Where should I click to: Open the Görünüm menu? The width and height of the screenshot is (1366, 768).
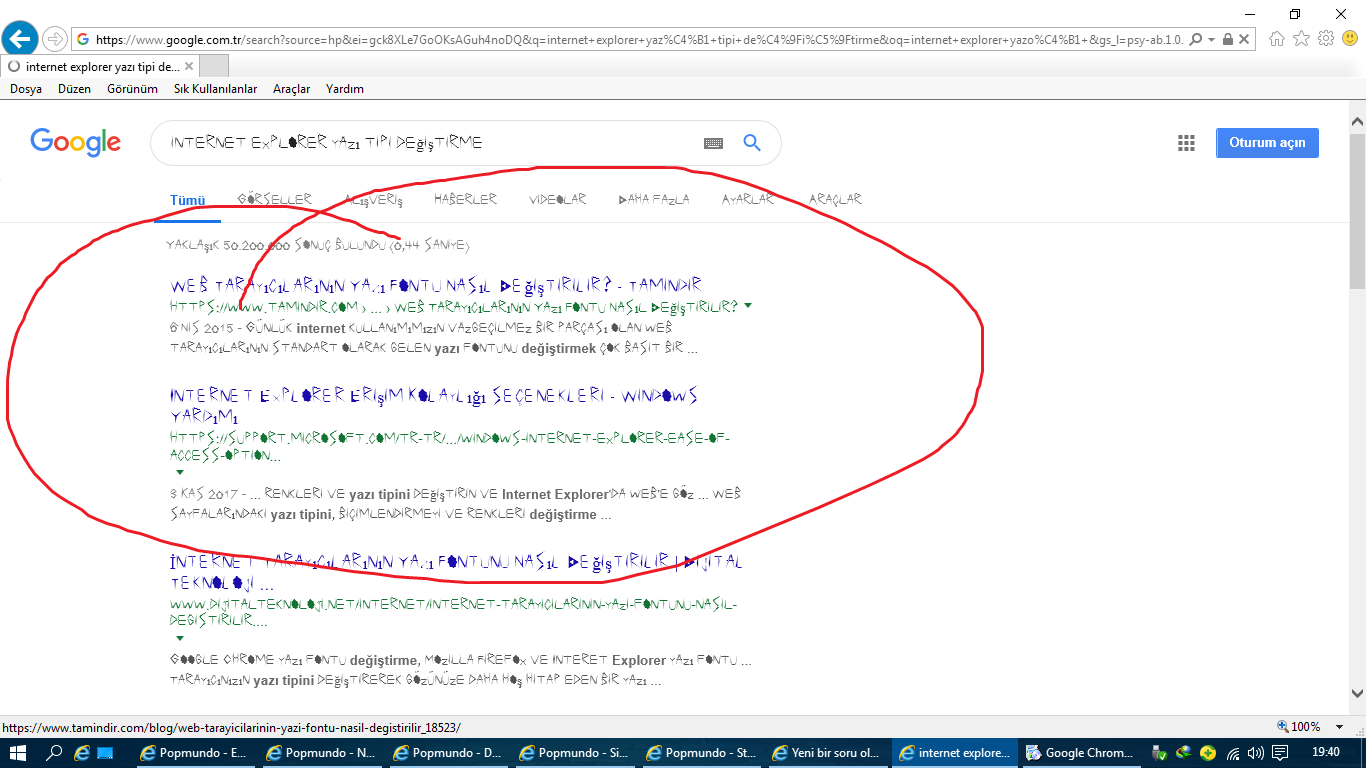point(133,89)
